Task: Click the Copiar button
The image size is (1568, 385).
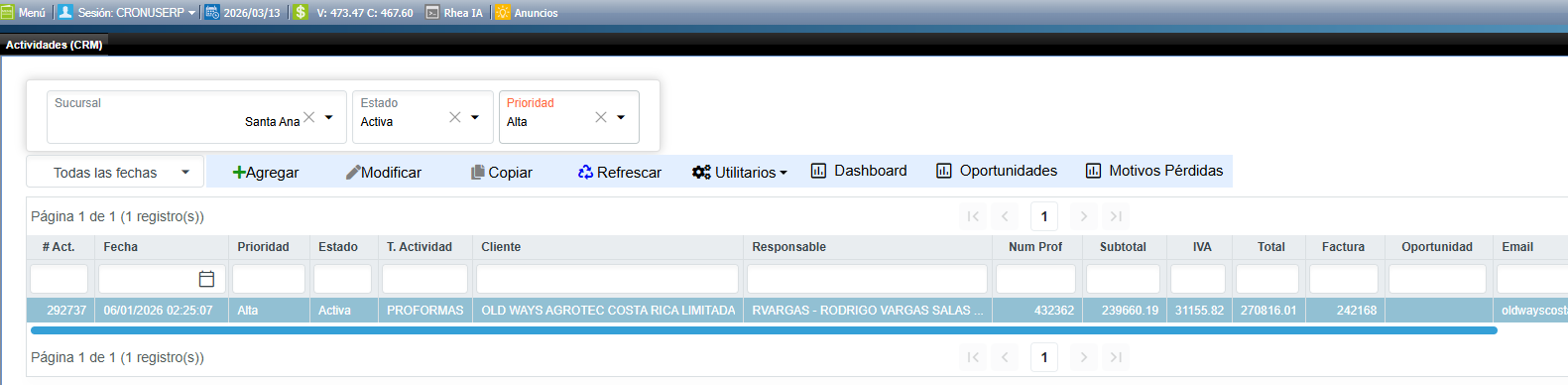Action: [502, 172]
